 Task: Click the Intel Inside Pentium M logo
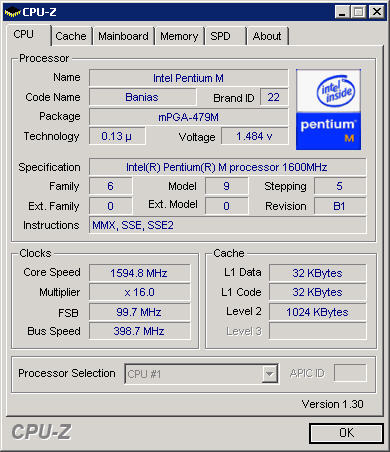pyautogui.click(x=328, y=110)
